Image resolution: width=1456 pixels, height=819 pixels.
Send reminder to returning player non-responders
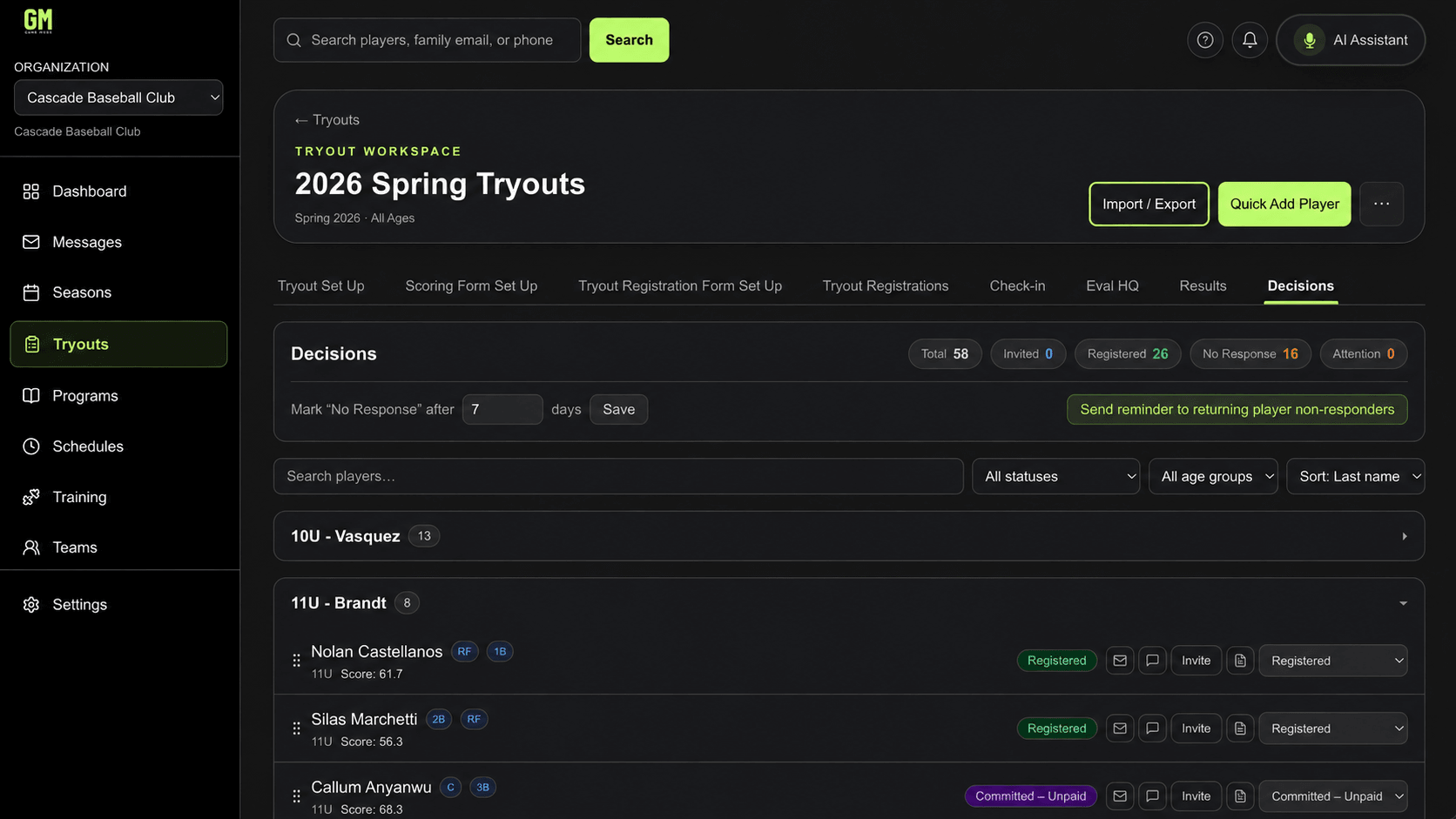click(1237, 409)
